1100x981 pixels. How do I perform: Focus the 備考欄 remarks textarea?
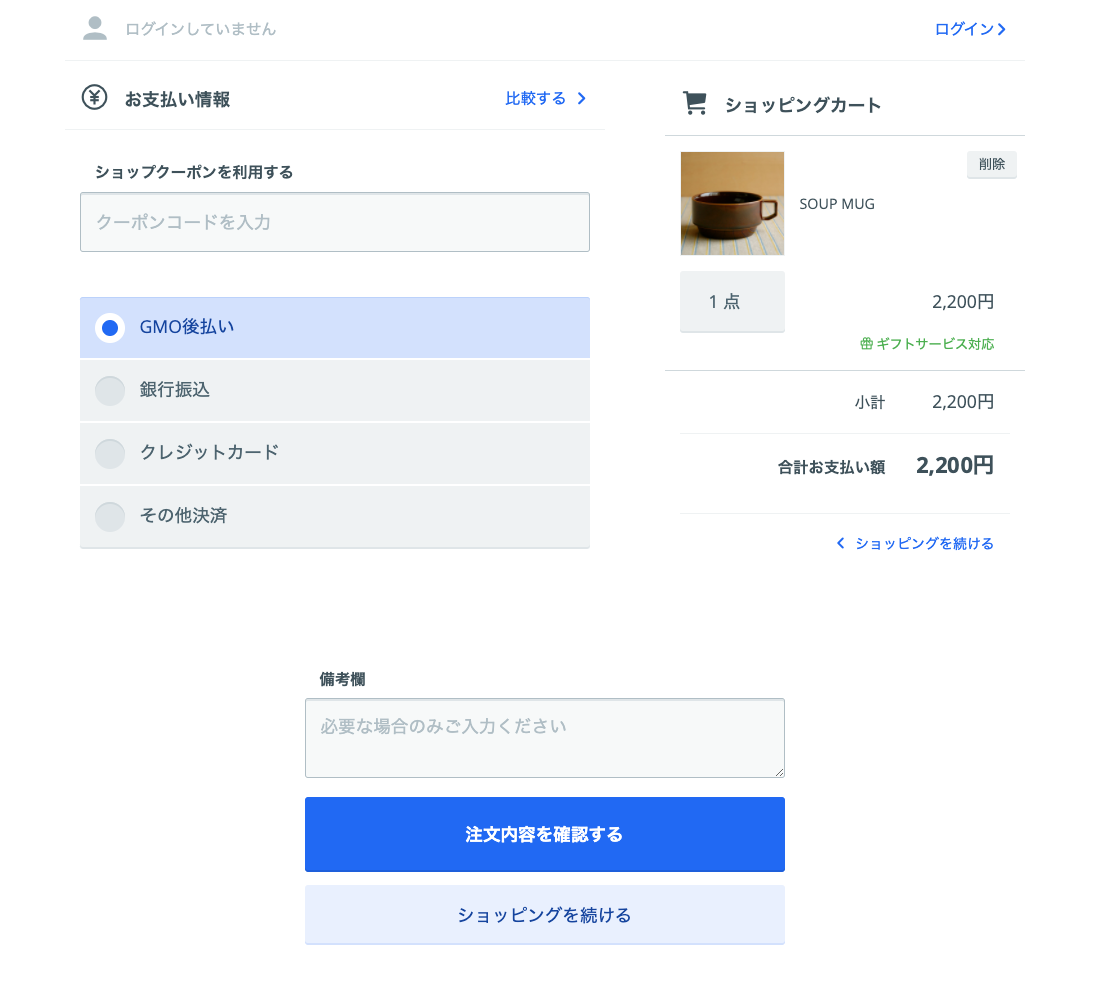[x=544, y=738]
